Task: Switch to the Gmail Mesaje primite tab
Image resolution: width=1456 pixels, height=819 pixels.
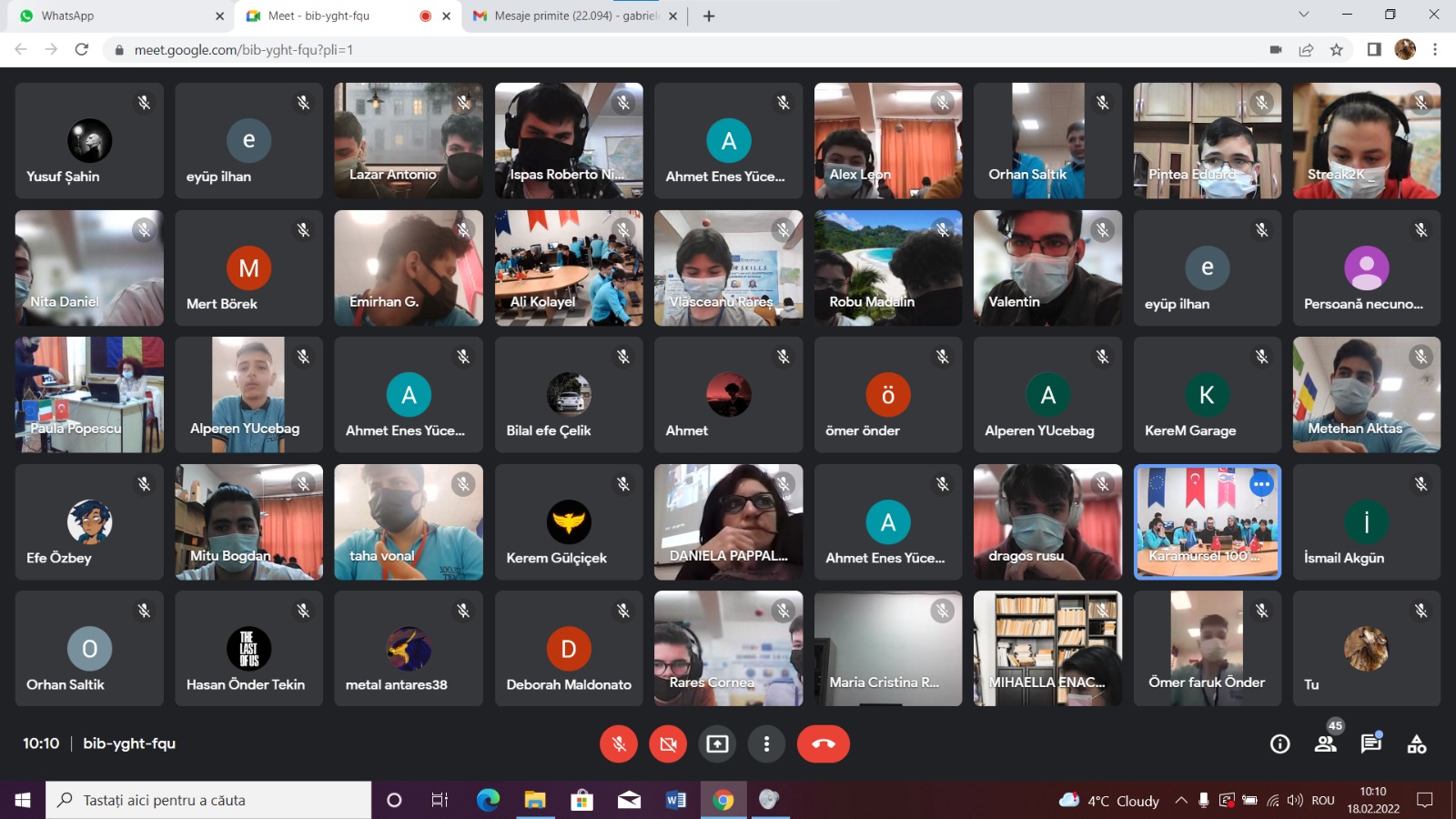Action: coord(573,15)
